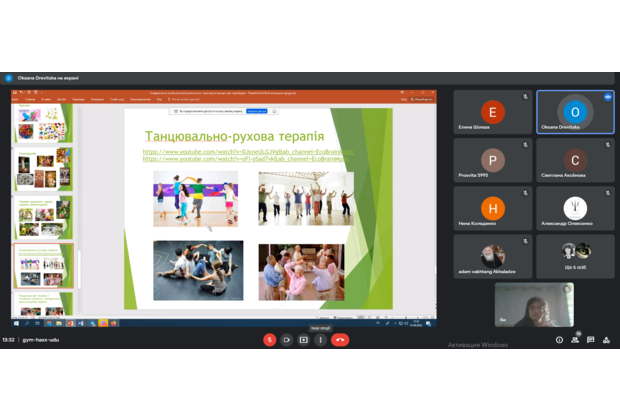Click the present screen button

click(x=304, y=340)
